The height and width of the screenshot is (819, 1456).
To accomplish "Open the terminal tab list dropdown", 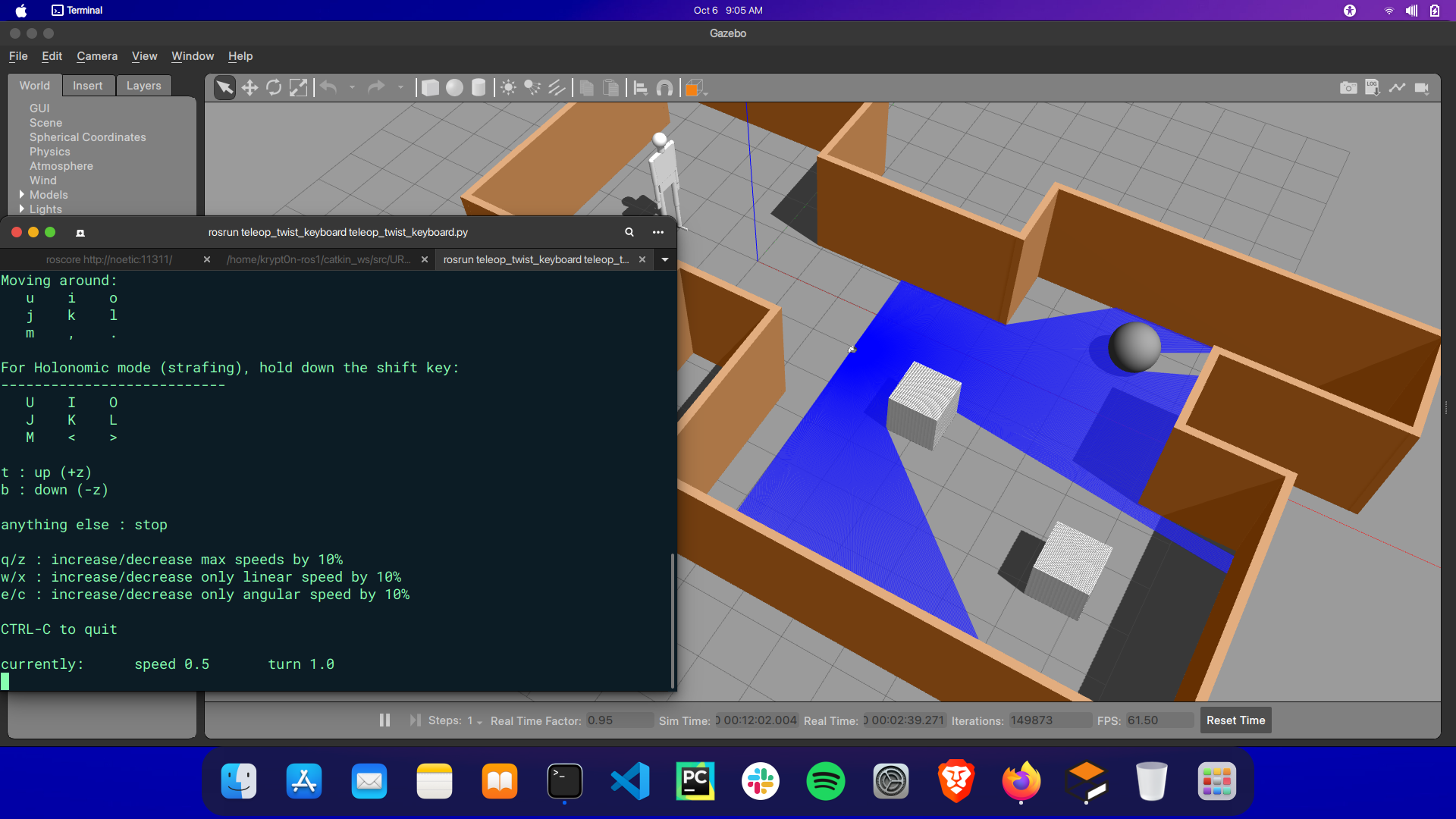I will click(665, 259).
